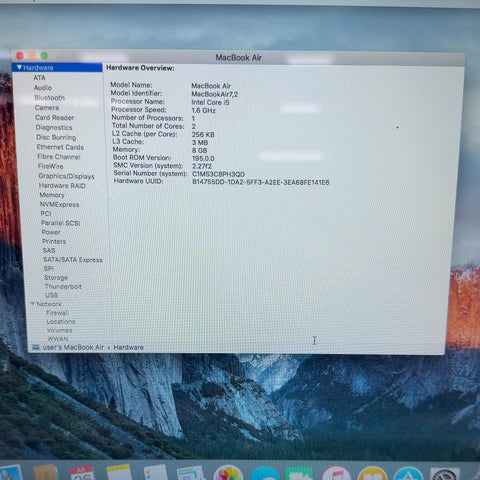This screenshot has width=480, height=480.
Task: Open Calendar from the Dock
Action: click(82, 473)
